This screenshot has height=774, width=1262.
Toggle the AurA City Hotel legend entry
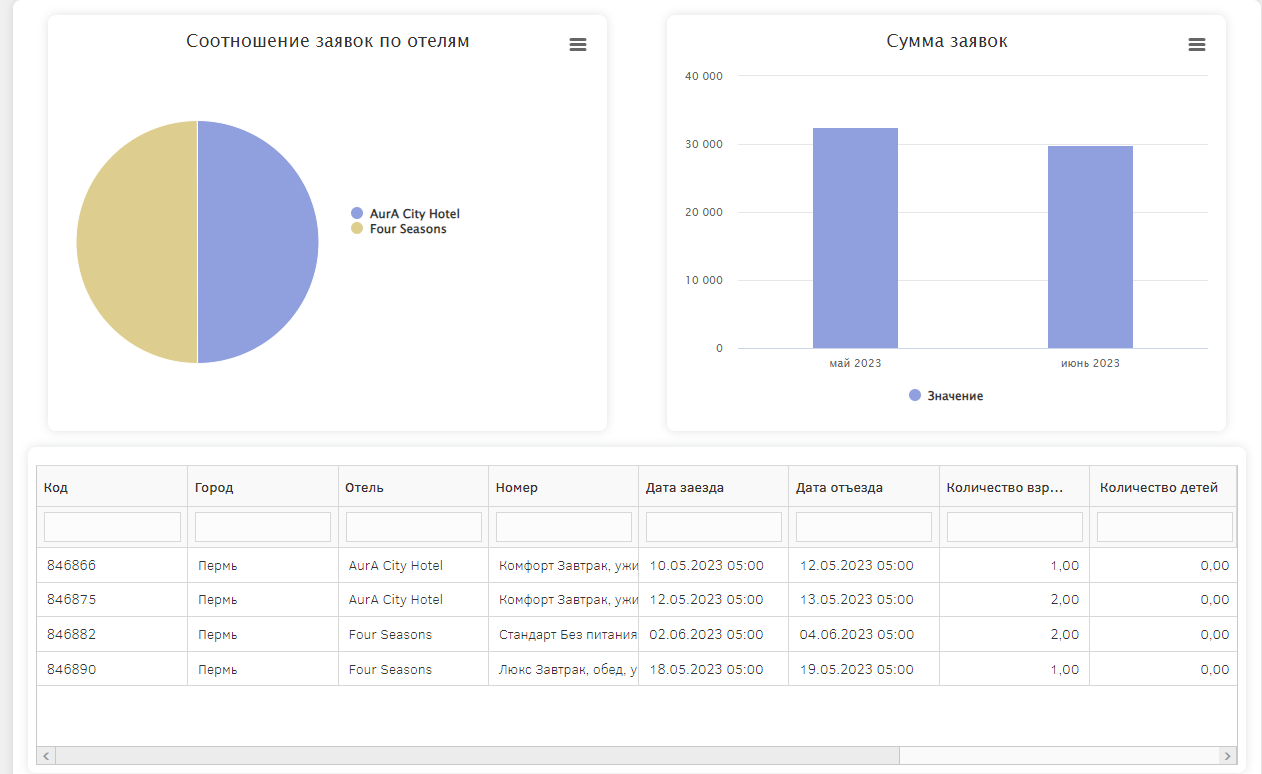click(x=406, y=214)
